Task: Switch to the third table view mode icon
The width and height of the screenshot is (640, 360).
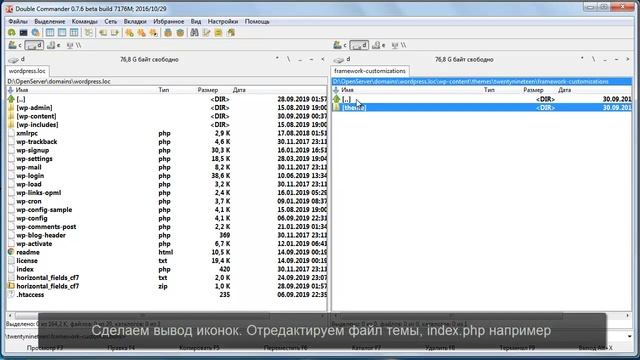Action: [x=74, y=33]
